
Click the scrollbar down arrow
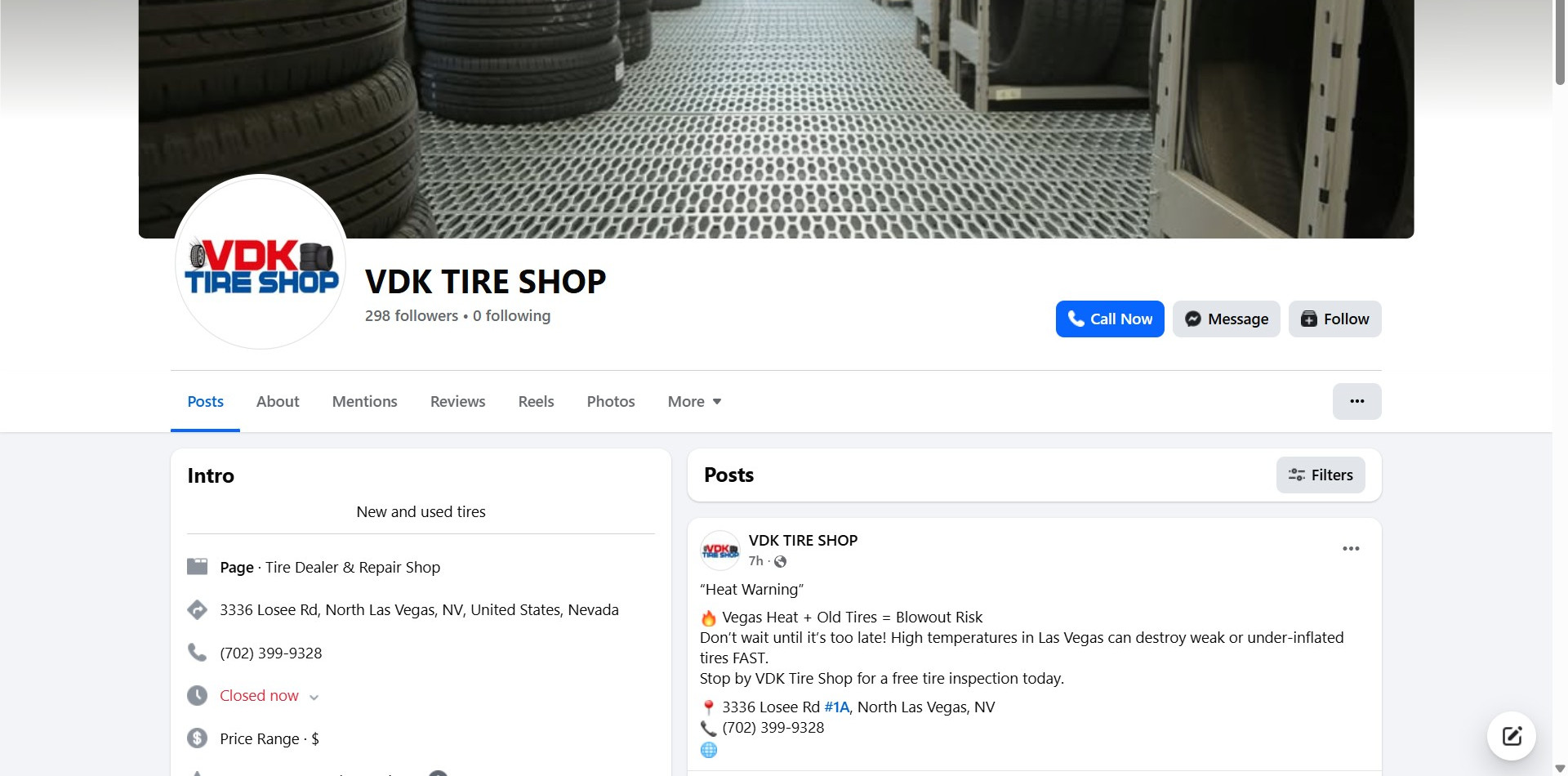point(1558,768)
